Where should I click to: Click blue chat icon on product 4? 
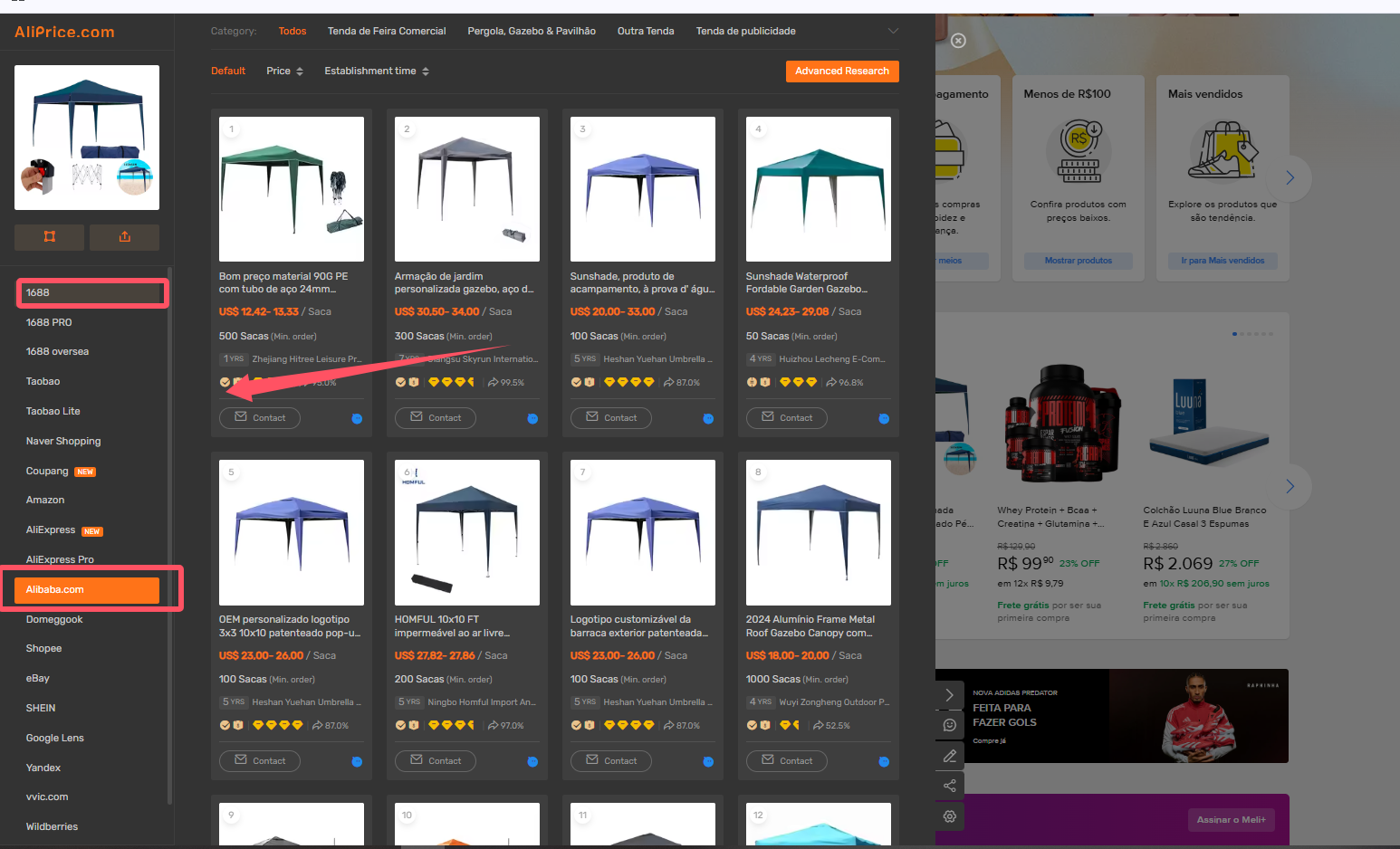pyautogui.click(x=884, y=419)
